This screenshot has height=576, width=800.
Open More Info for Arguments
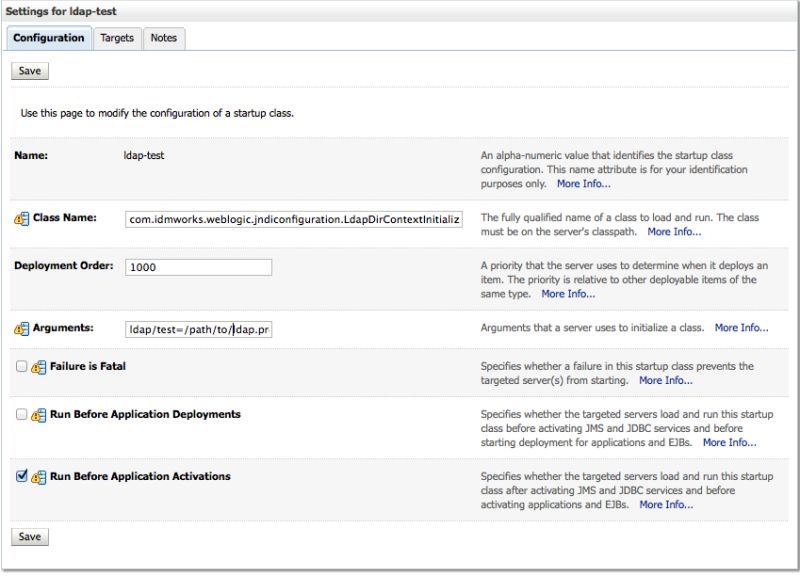(x=742, y=326)
